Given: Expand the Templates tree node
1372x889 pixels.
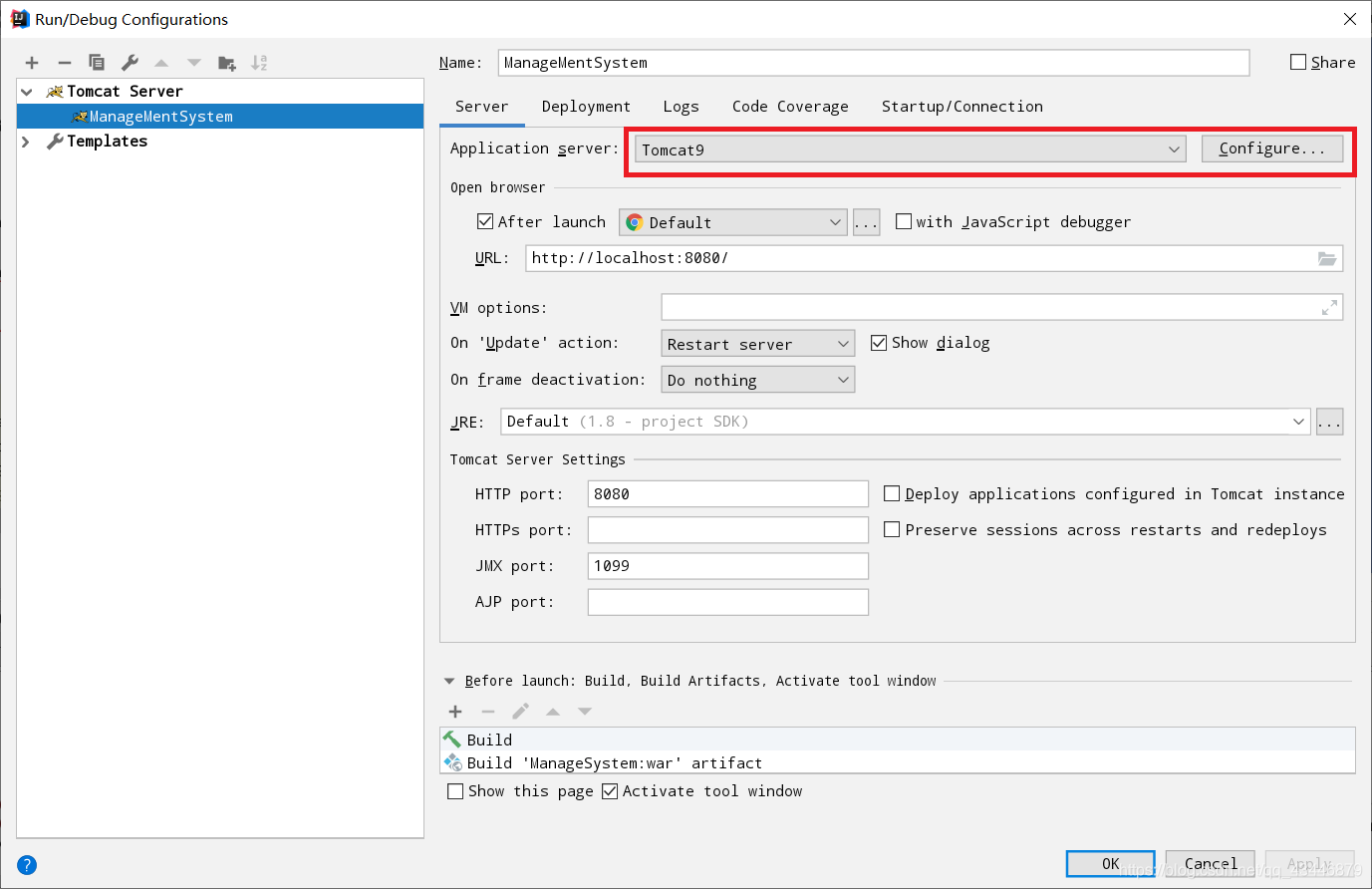Looking at the screenshot, I should [27, 142].
